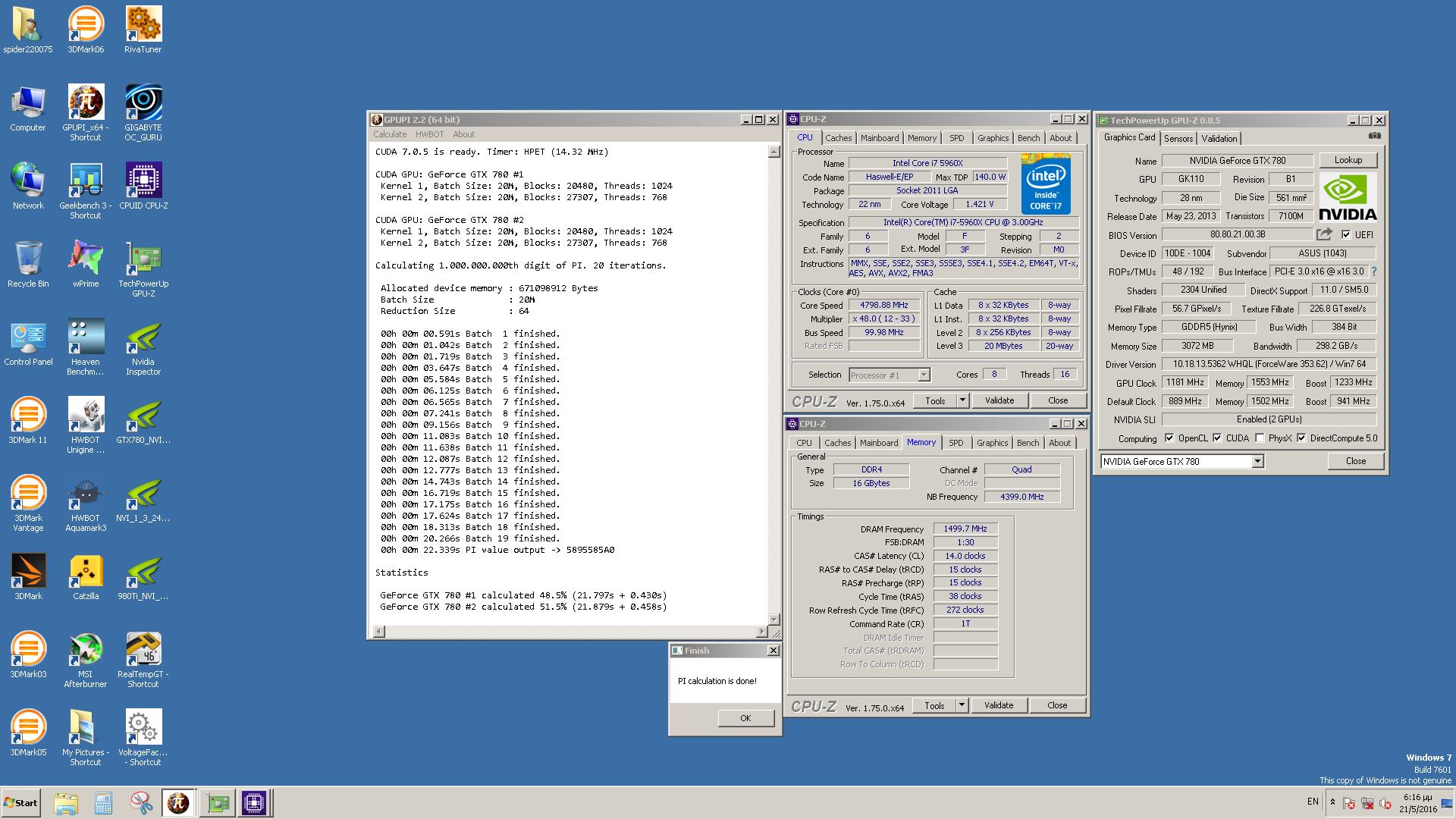The height and width of the screenshot is (819, 1456).
Task: Open VoltageFac... shortcut on the desktop
Action: click(143, 738)
